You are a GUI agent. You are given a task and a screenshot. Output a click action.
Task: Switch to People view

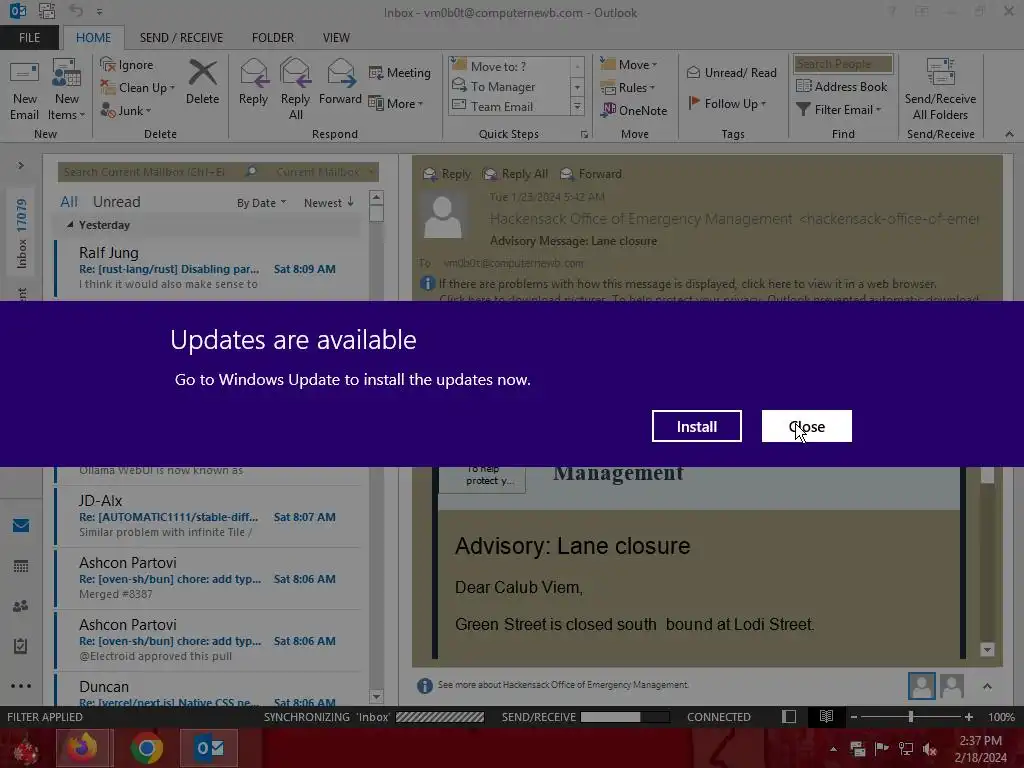pyautogui.click(x=21, y=606)
